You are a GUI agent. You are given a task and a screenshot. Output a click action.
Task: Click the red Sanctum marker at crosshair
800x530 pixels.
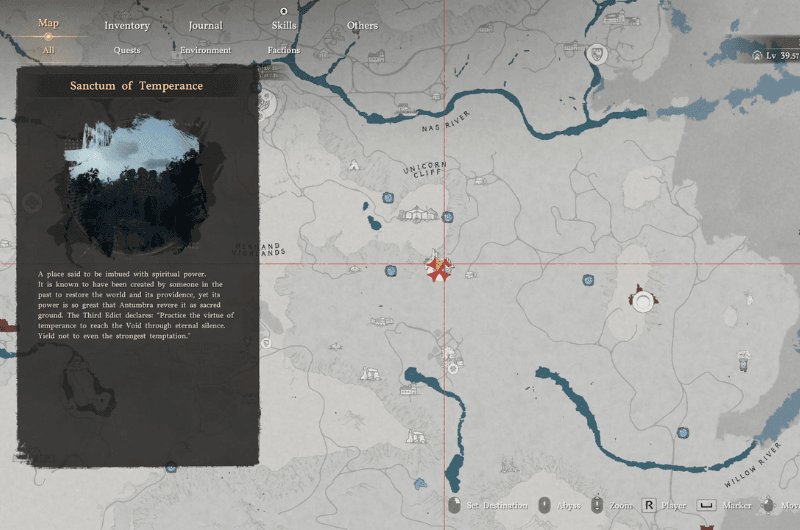(436, 268)
